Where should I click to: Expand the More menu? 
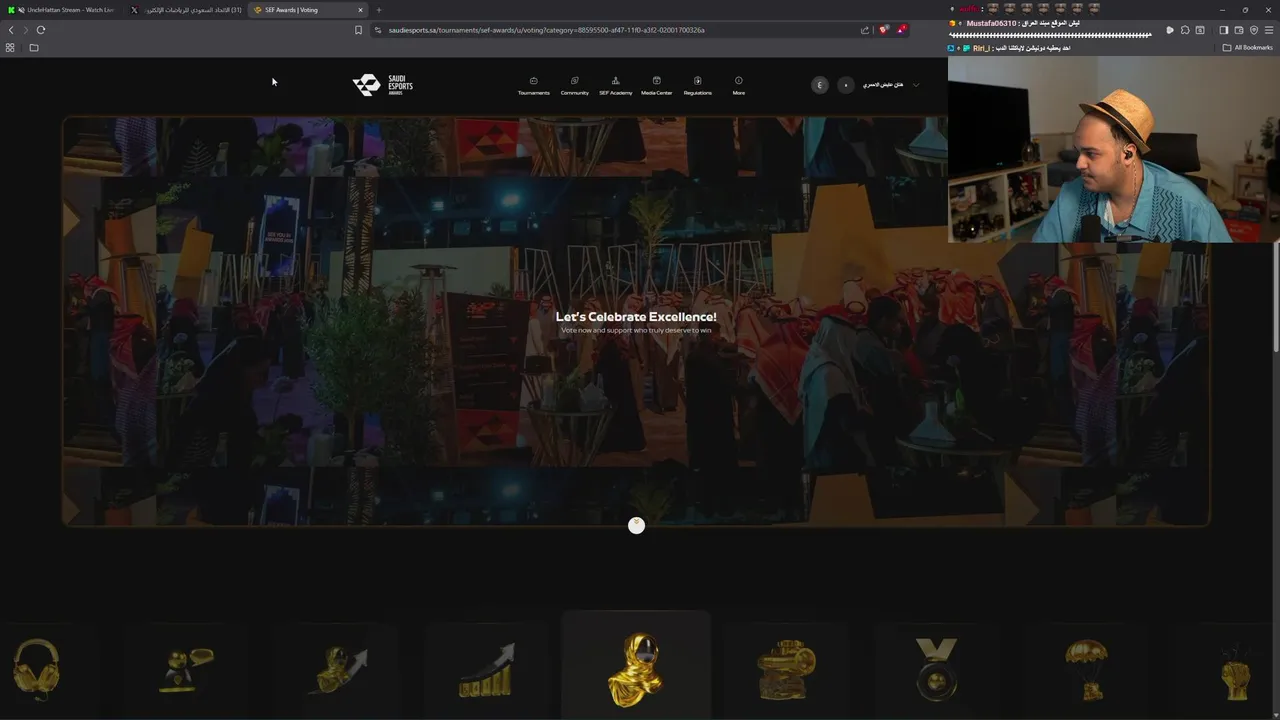738,86
